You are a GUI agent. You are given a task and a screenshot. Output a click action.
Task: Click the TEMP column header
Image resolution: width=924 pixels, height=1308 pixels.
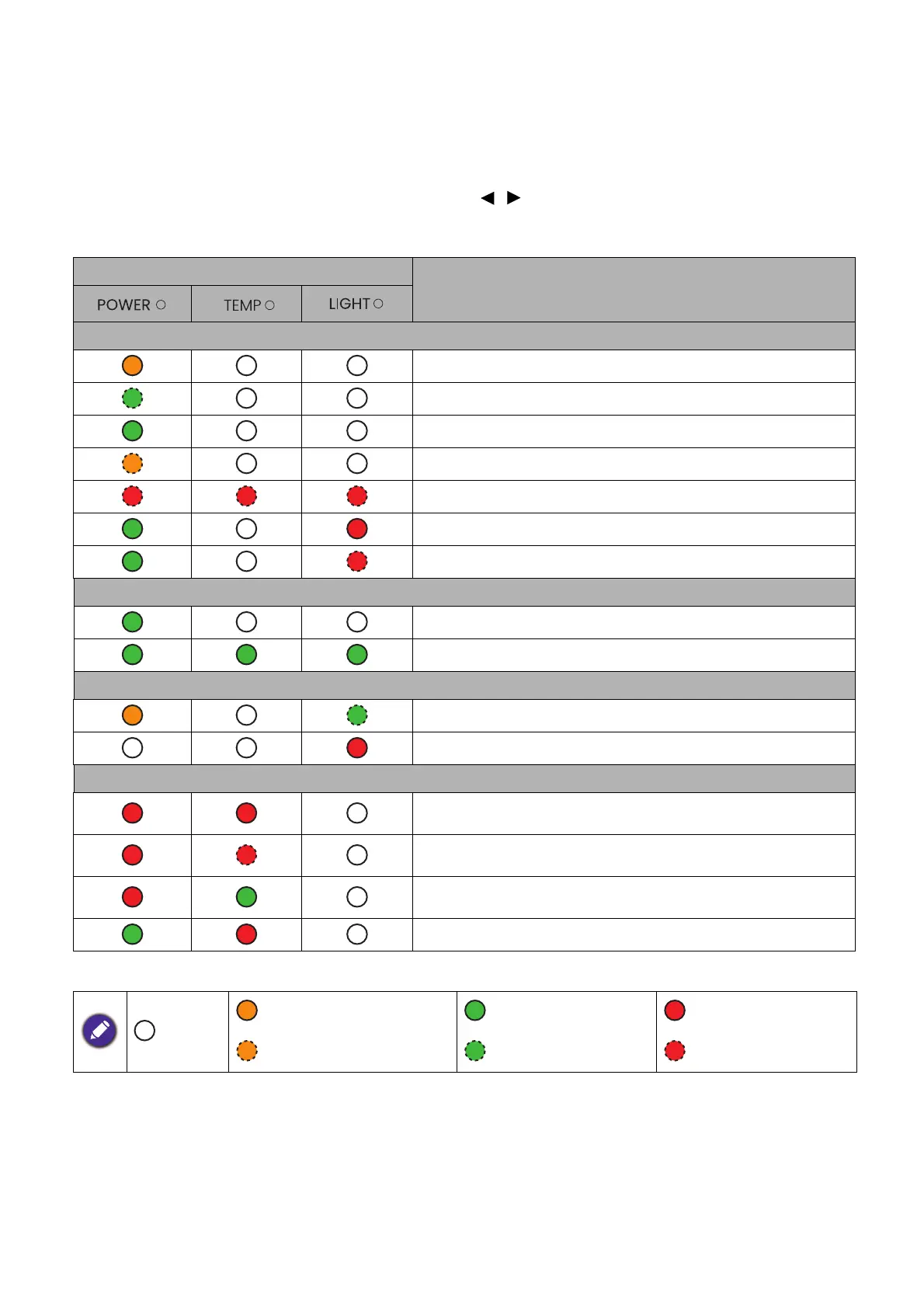[x=248, y=305]
